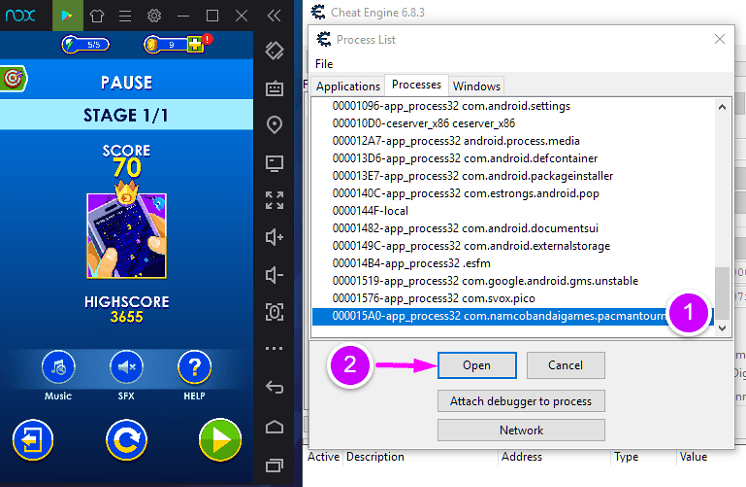Open the File menu in Process List
Screen dimensions: 746x487
(324, 64)
